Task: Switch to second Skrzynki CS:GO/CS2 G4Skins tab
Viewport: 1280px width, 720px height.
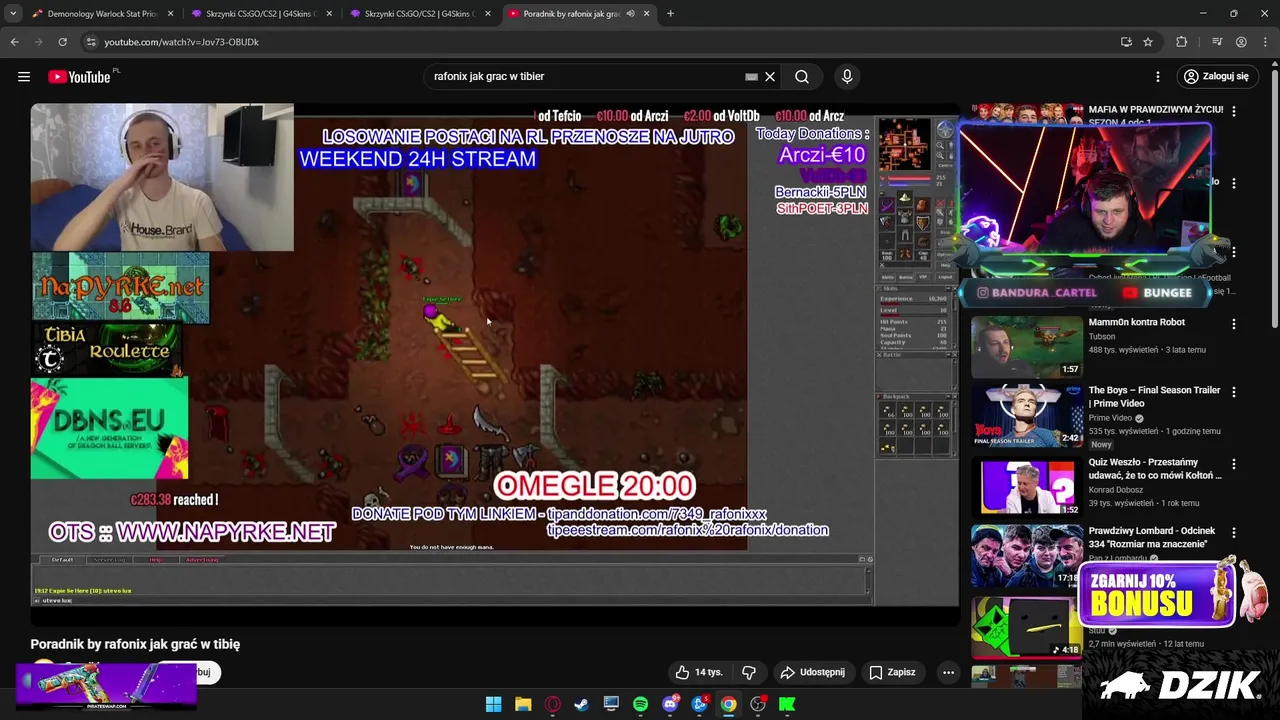Action: (x=421, y=14)
